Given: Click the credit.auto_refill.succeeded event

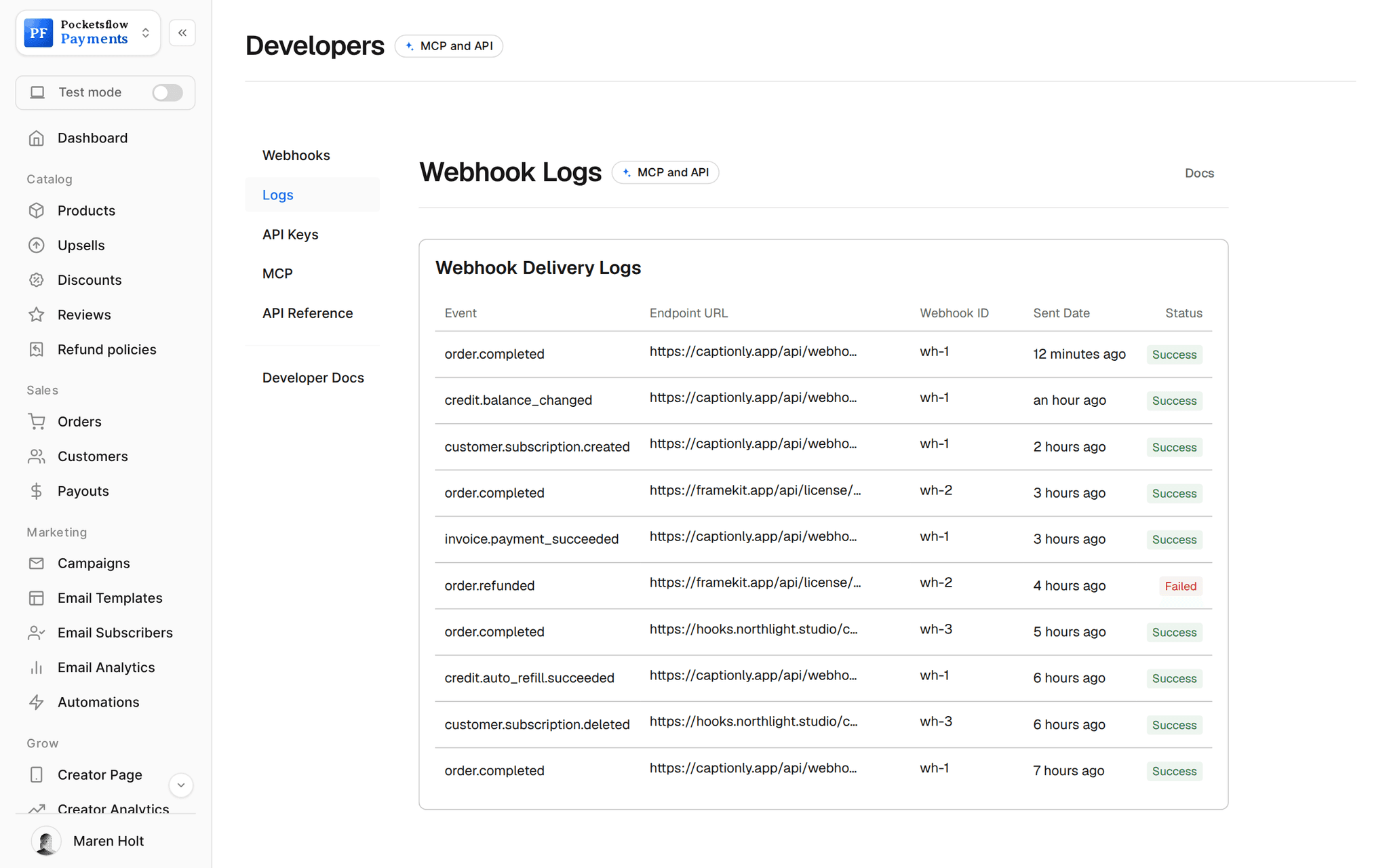Looking at the screenshot, I should [x=530, y=678].
